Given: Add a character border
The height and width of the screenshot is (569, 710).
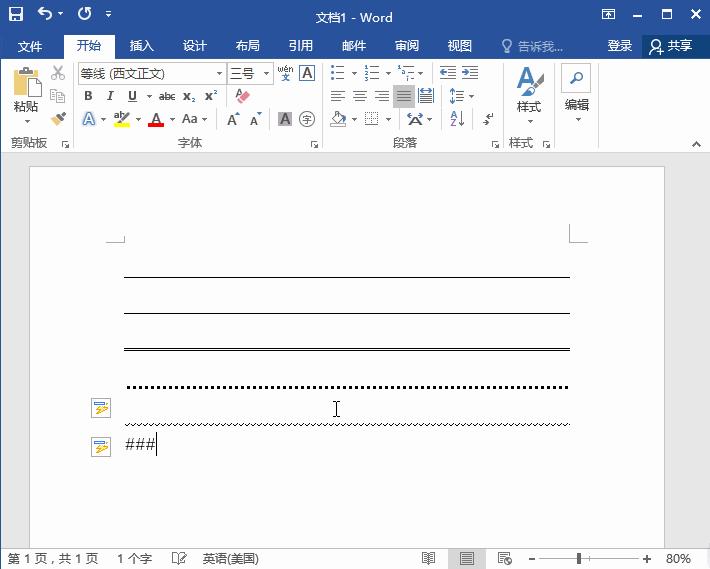Looking at the screenshot, I should (x=307, y=73).
